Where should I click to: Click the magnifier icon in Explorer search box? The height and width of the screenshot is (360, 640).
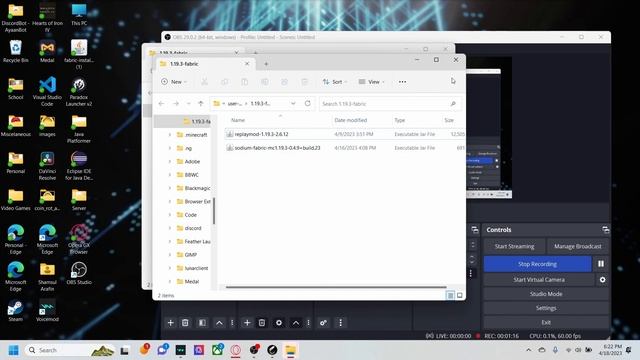[453, 104]
